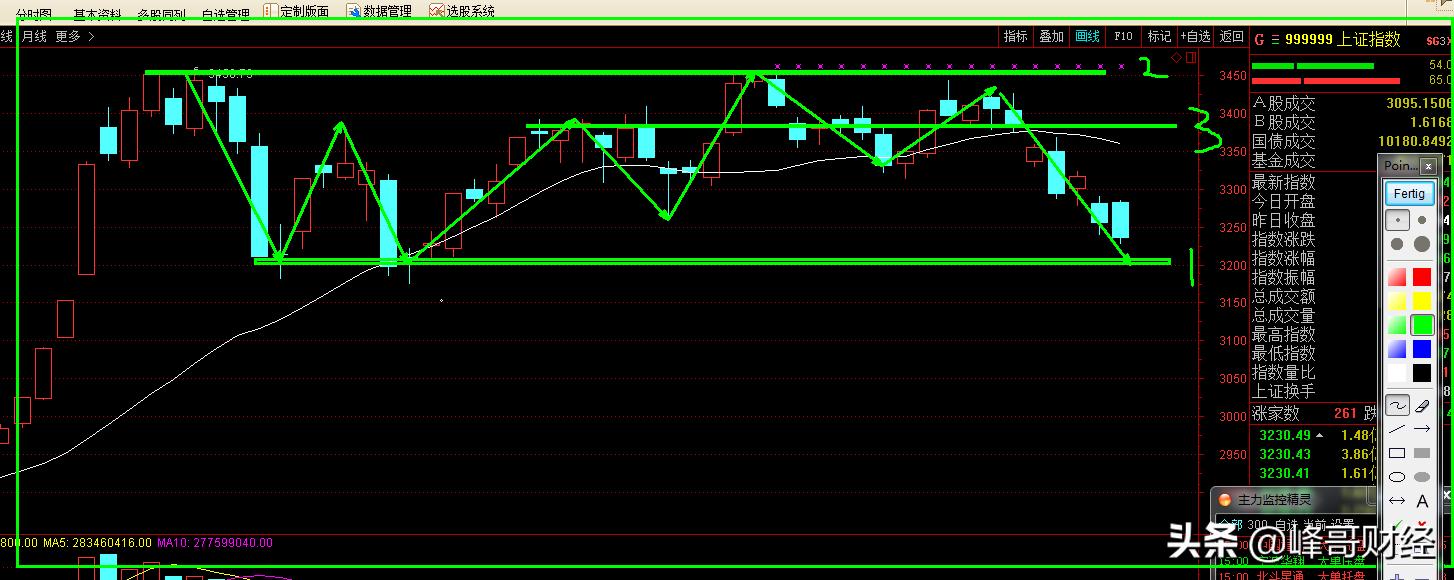Switch to 月线 monthly period tab
Viewport: 1454px width, 580px height.
[34, 36]
